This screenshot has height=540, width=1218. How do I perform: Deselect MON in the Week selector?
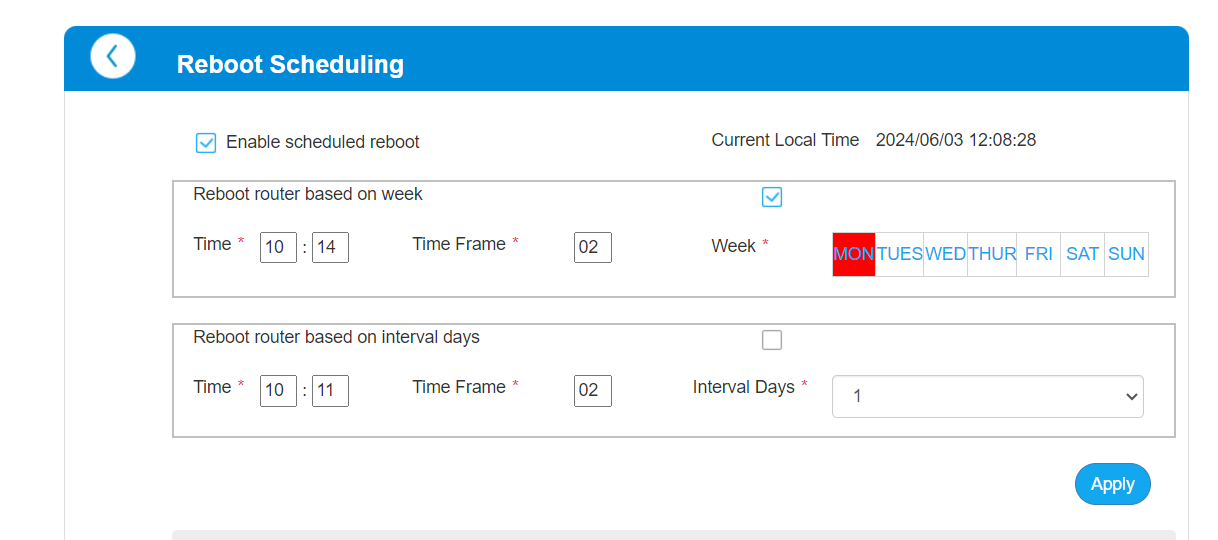tap(854, 254)
